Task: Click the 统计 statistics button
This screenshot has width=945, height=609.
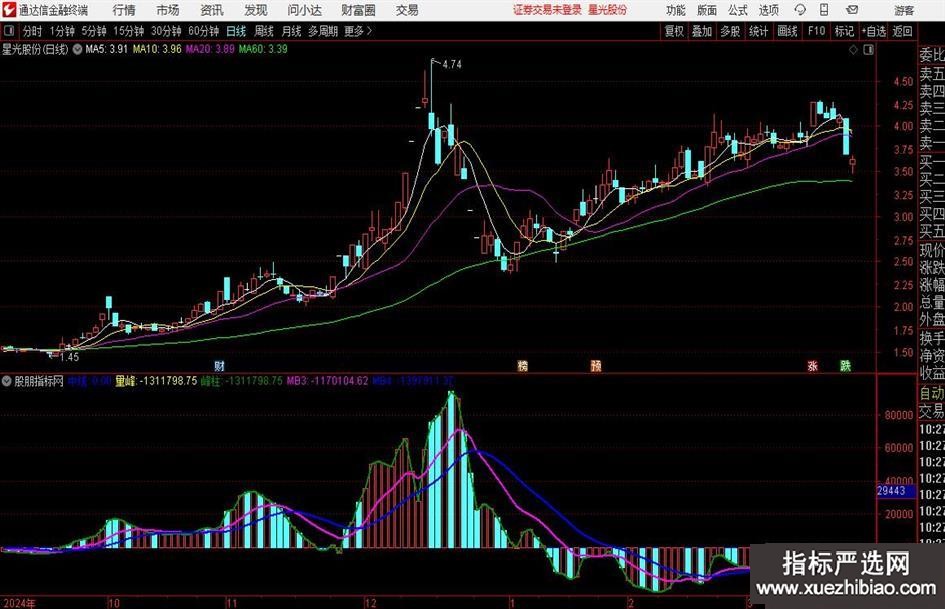Action: 758,31
